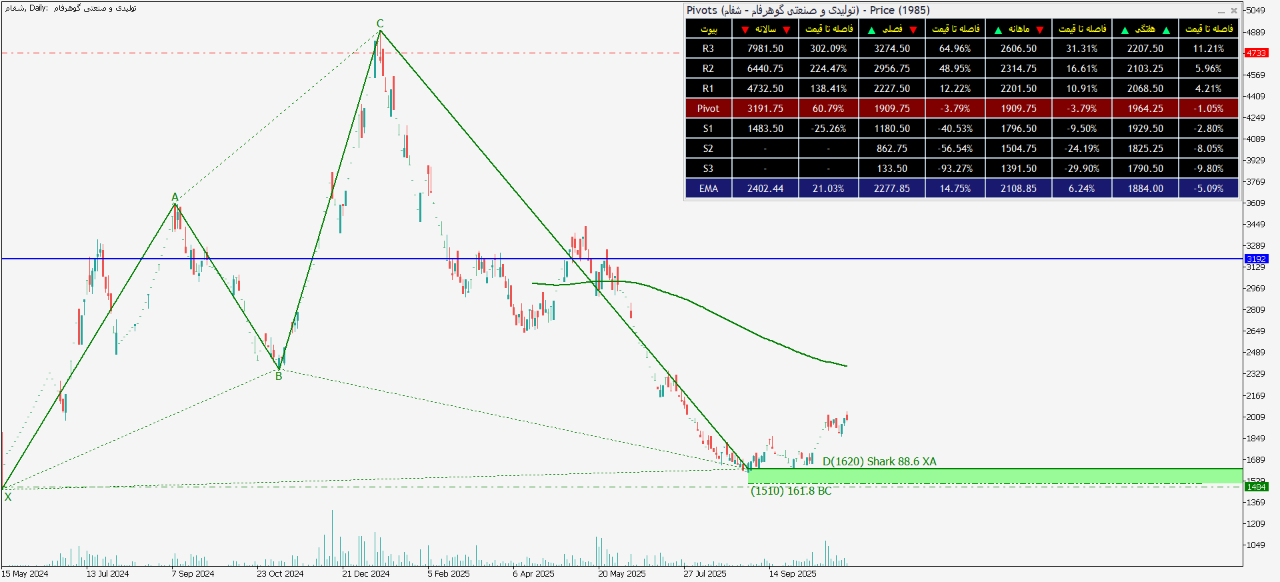Click the red arrow right of سالانه header
The image size is (1280, 582).
coord(788,29)
